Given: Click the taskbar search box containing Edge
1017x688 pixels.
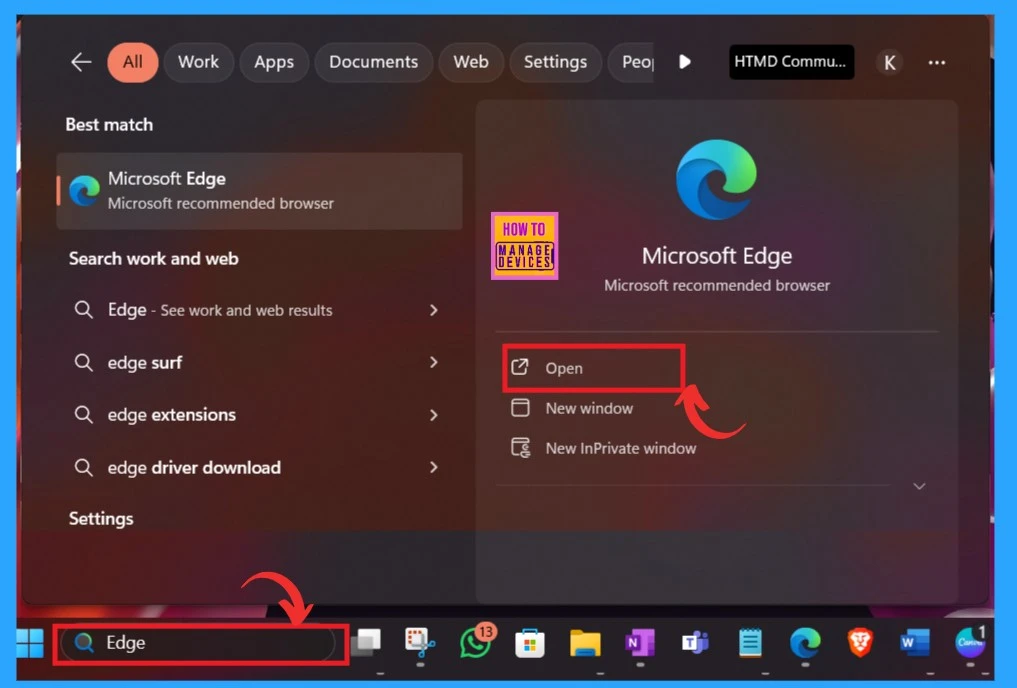Looking at the screenshot, I should coord(200,643).
